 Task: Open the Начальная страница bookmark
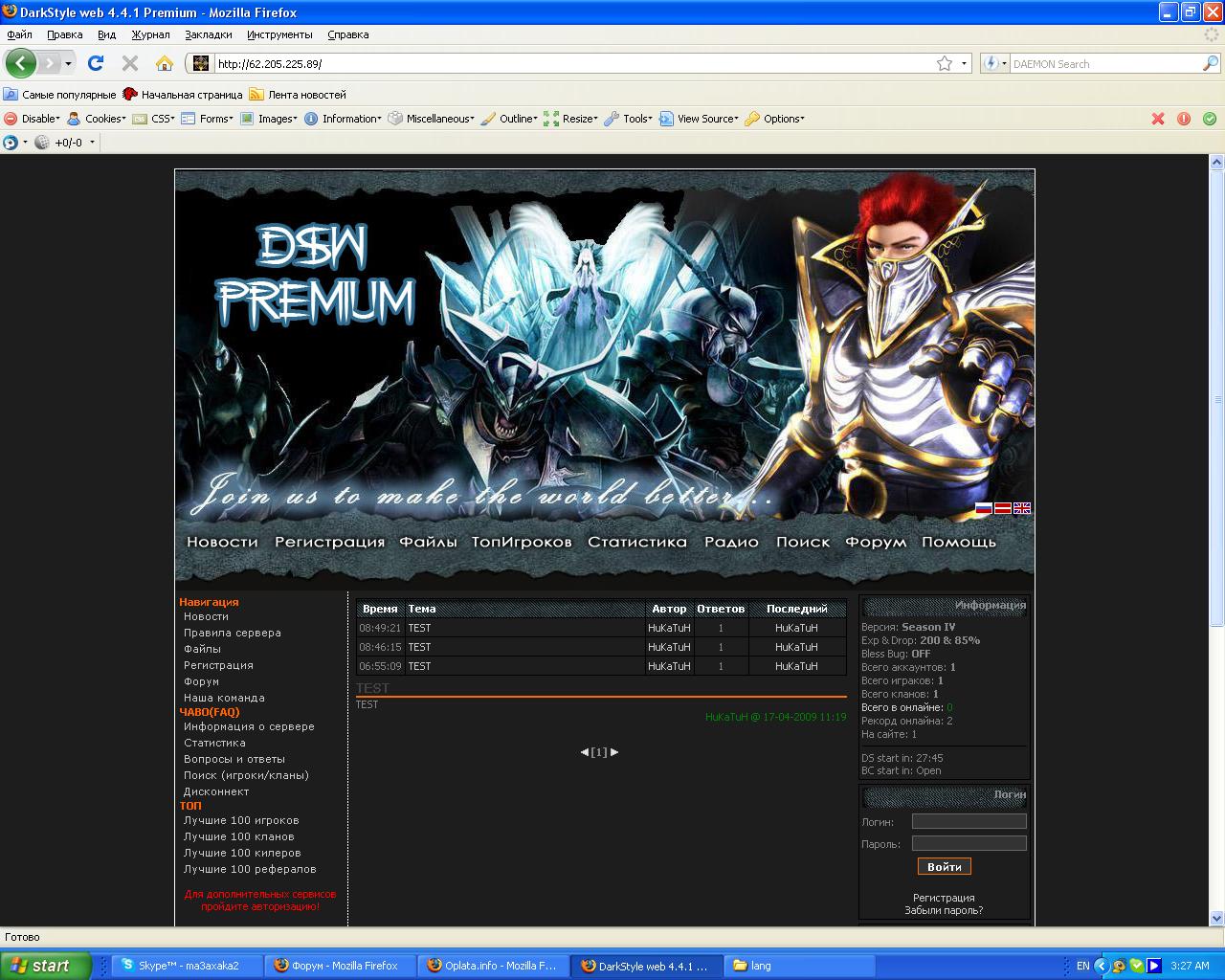pos(183,95)
